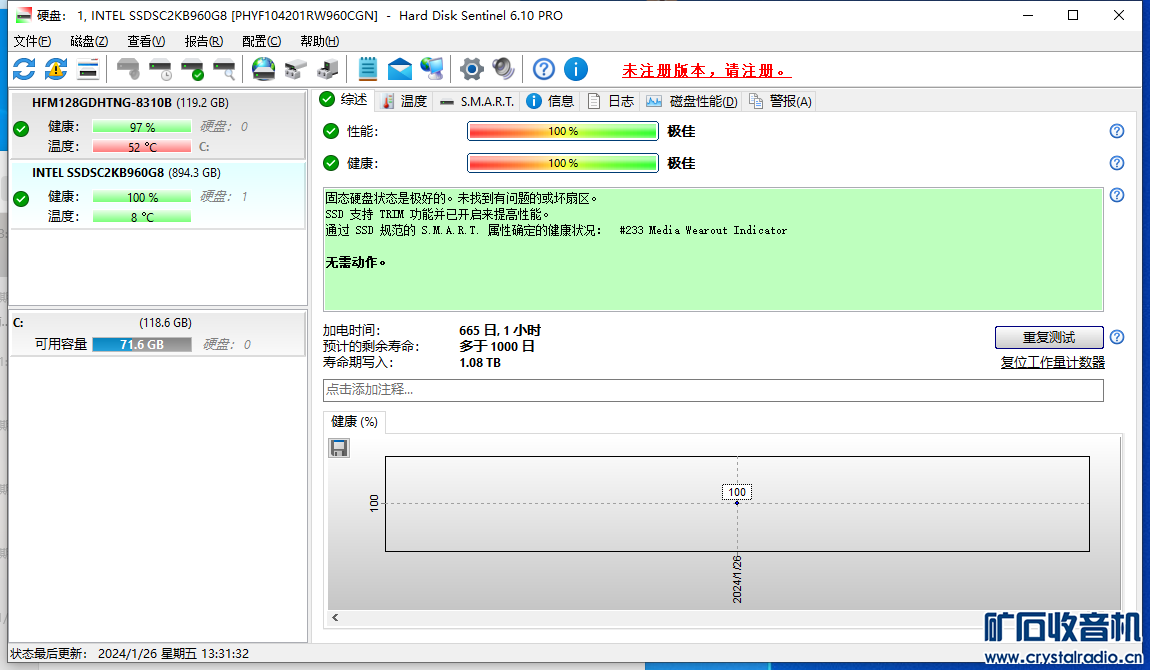
Task: Switch to the 温度 (Temperature) tab
Action: [405, 101]
